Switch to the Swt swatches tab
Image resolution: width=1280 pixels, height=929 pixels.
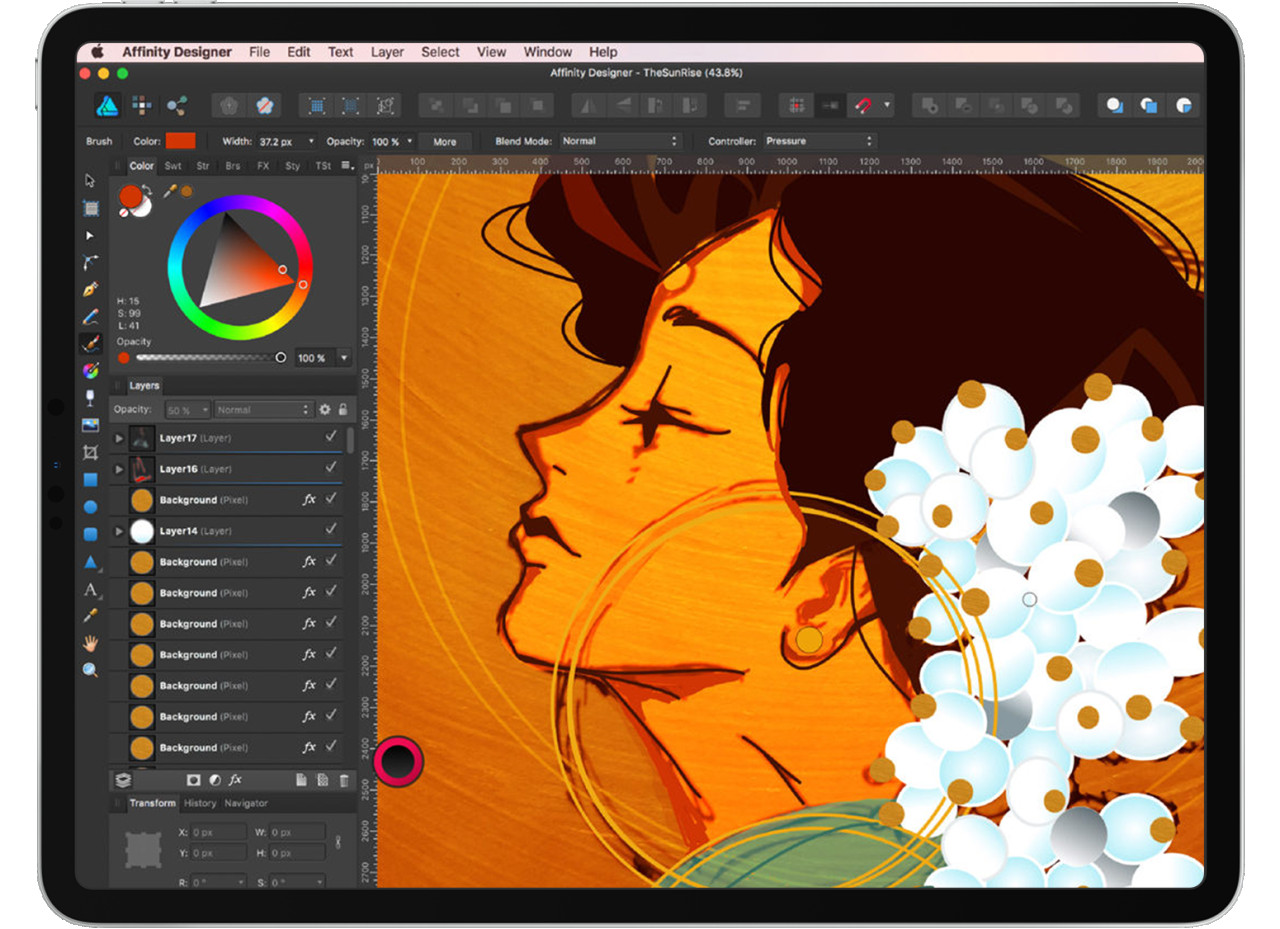(173, 166)
